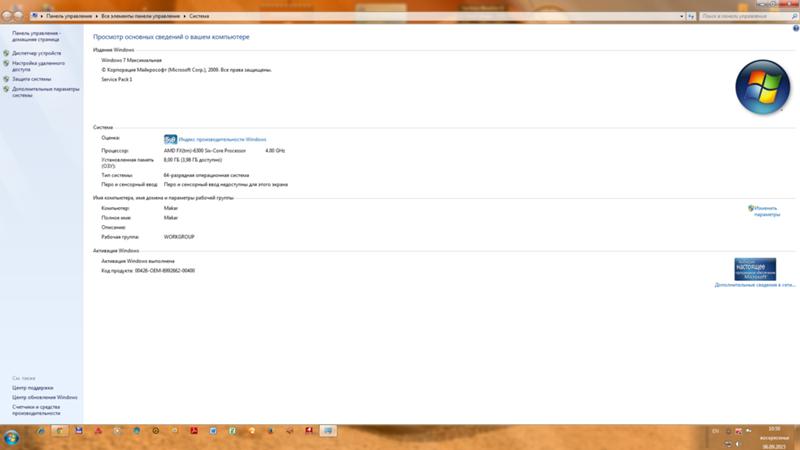Click the floppy disk taskbar icon
This screenshot has height=450, width=800.
tap(79, 431)
